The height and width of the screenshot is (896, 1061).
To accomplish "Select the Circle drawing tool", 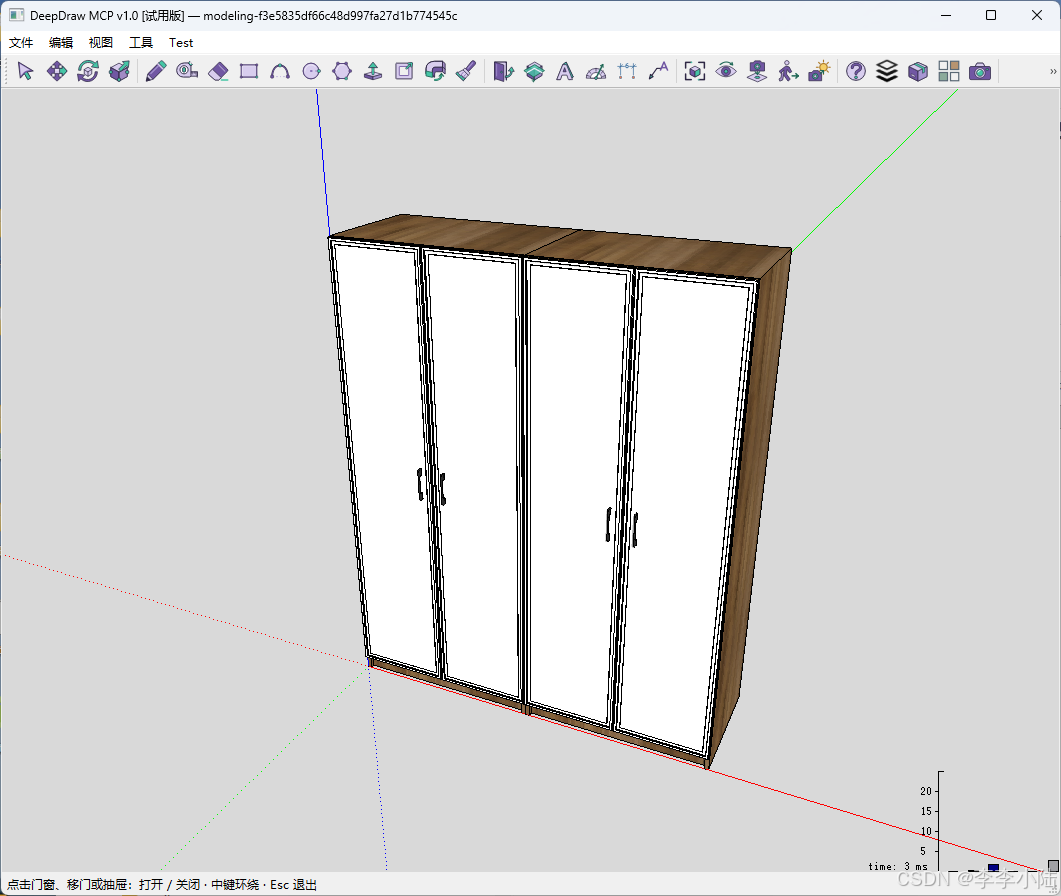I will [311, 71].
